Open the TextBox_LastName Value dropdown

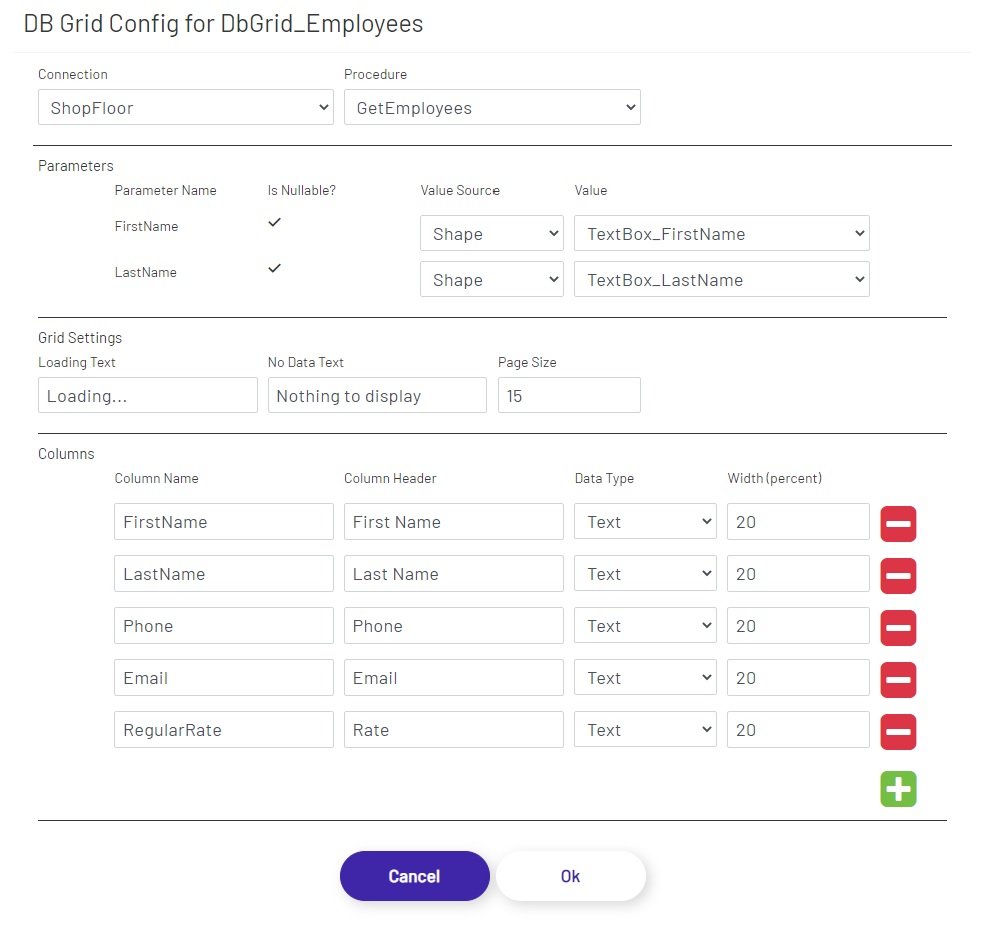pyautogui.click(x=721, y=279)
